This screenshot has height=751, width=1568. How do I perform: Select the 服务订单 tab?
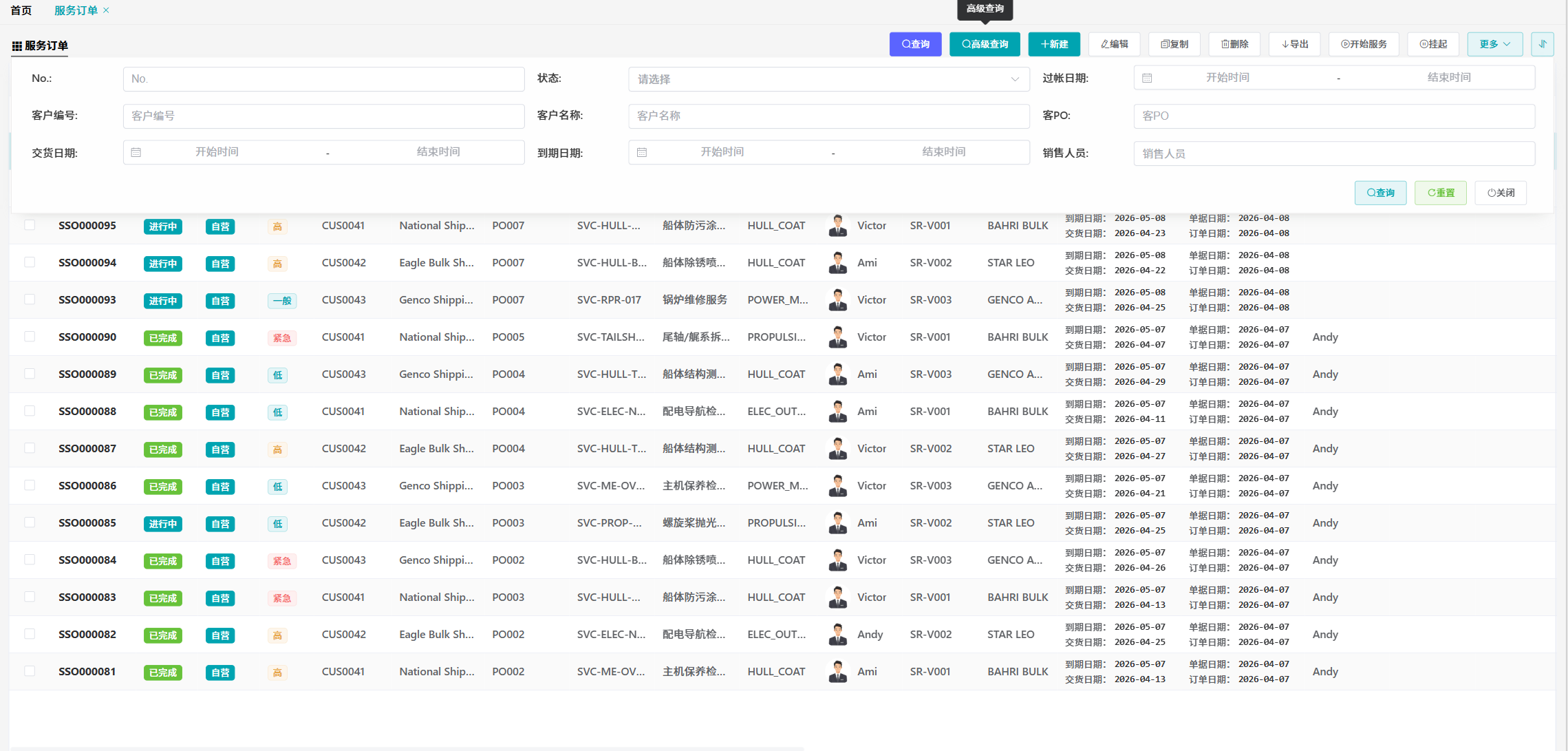click(x=76, y=10)
